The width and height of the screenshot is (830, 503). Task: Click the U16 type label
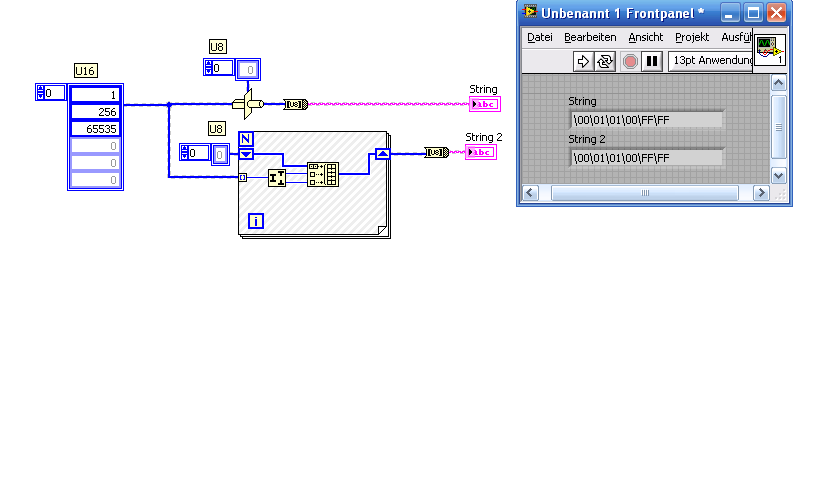[x=85, y=70]
